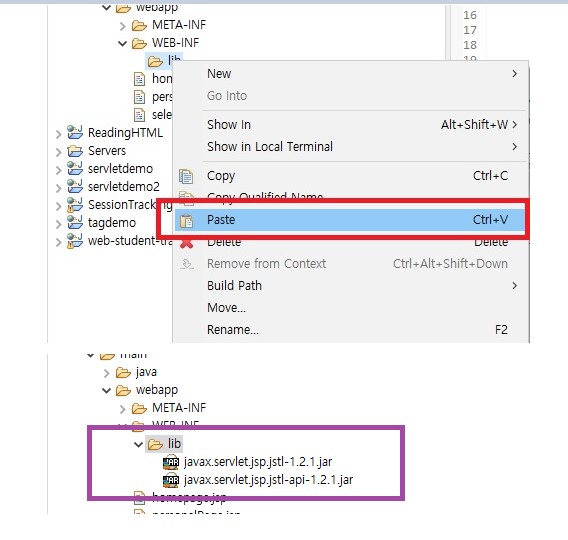Select the upper WEB-INF folder label

(x=175, y=43)
